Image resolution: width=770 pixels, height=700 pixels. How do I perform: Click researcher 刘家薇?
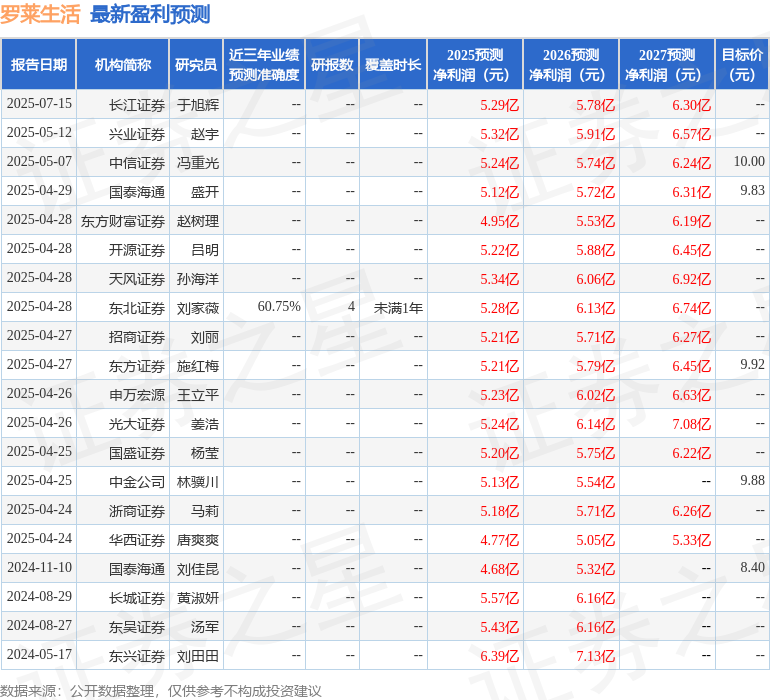[198, 308]
